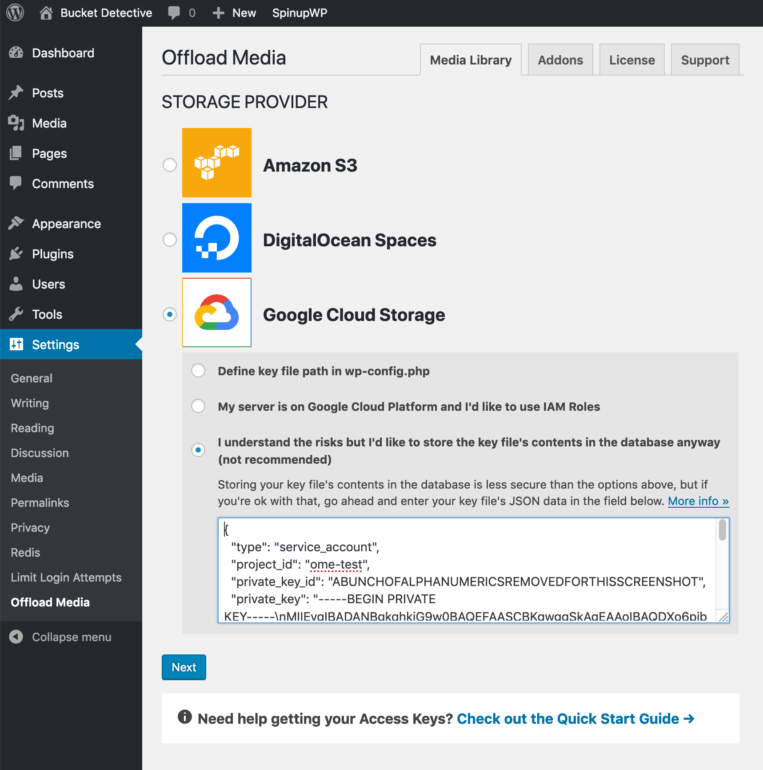Select the Amazon S3 radio button
Image resolution: width=763 pixels, height=770 pixels.
click(x=170, y=165)
